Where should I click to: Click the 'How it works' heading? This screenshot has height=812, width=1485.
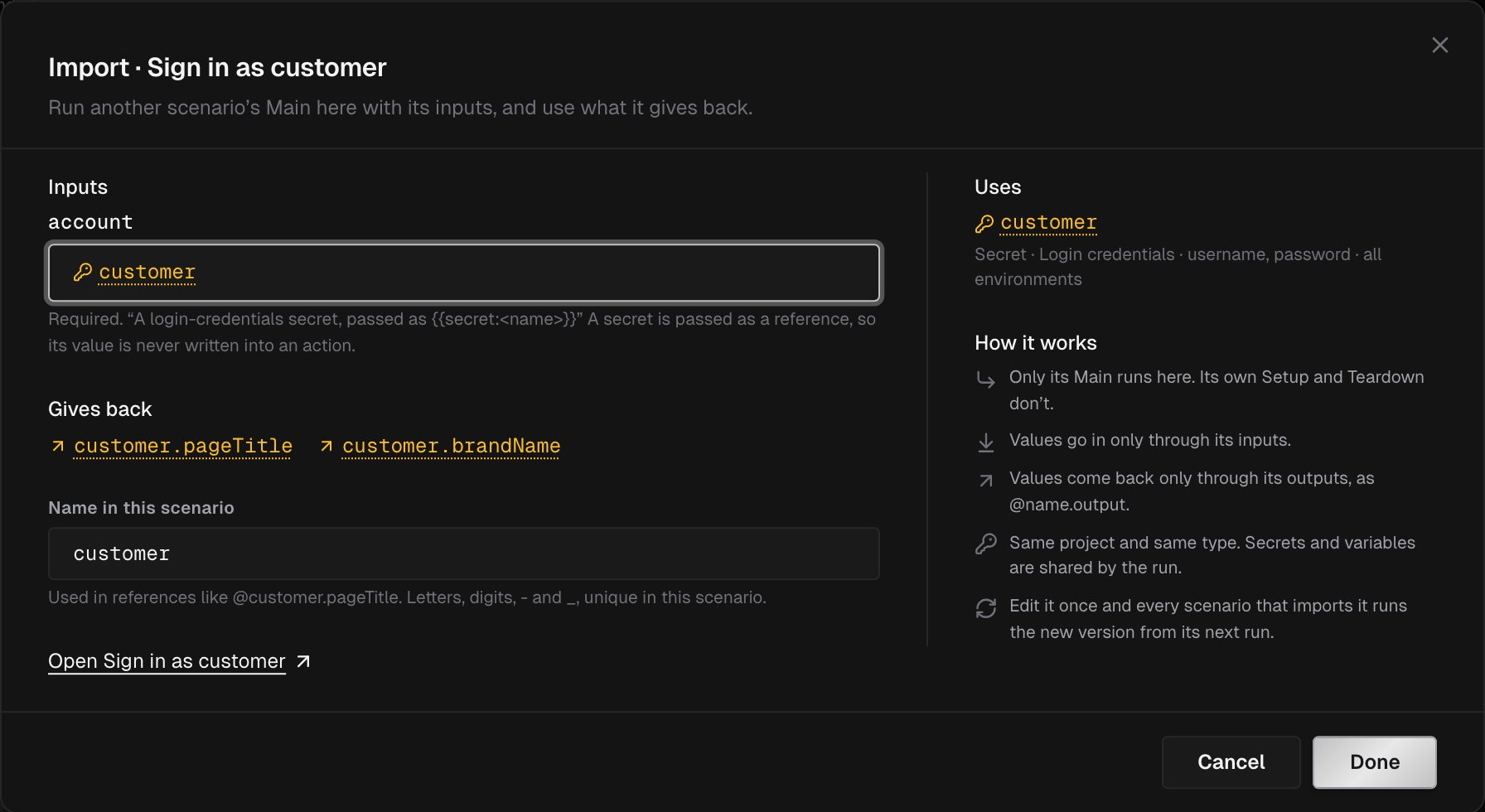click(1036, 343)
